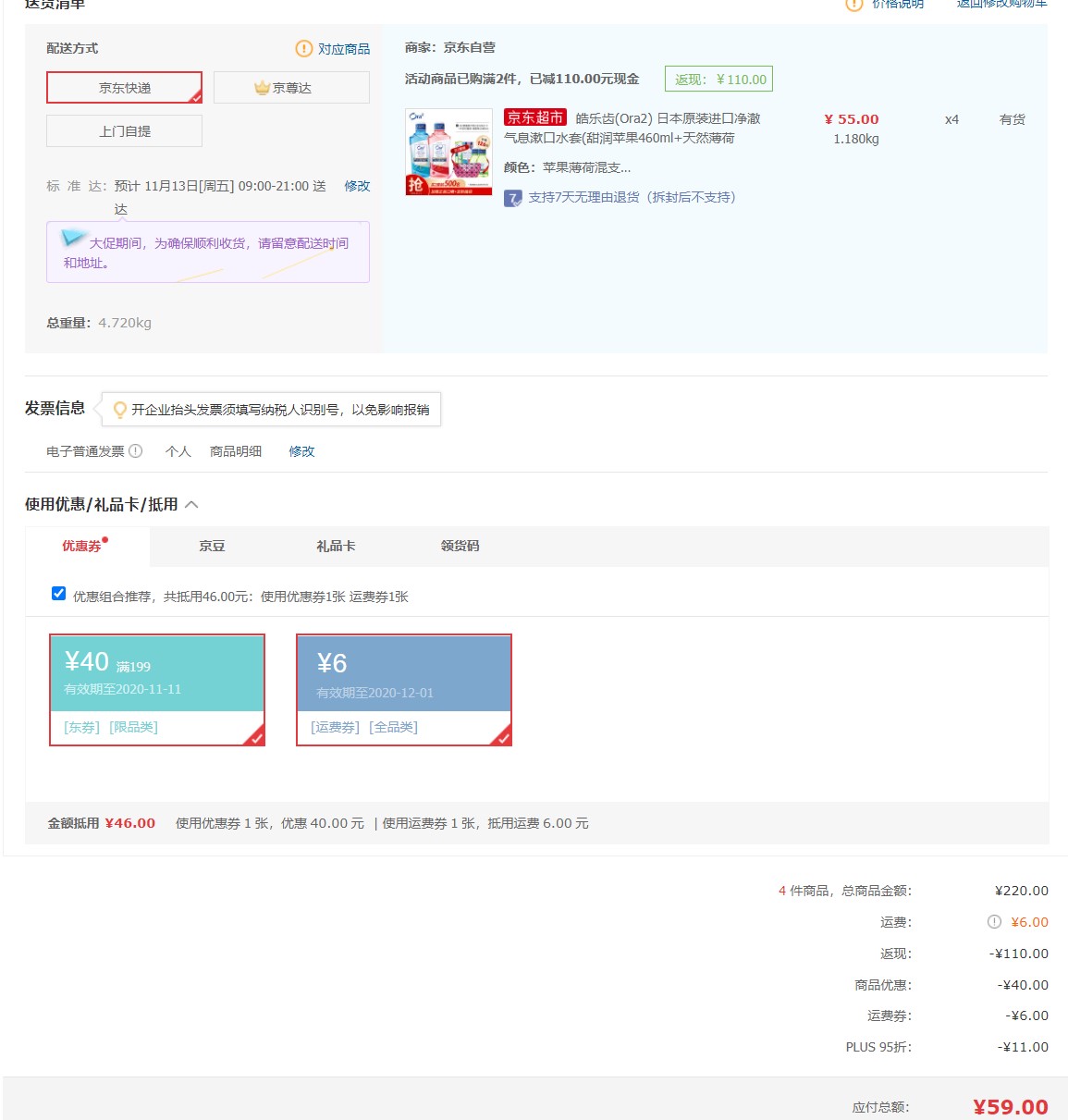The image size is (1068, 1120).
Task: Collapse 使用优惠/礼品卡/抵用 section chevron
Action: [x=191, y=504]
